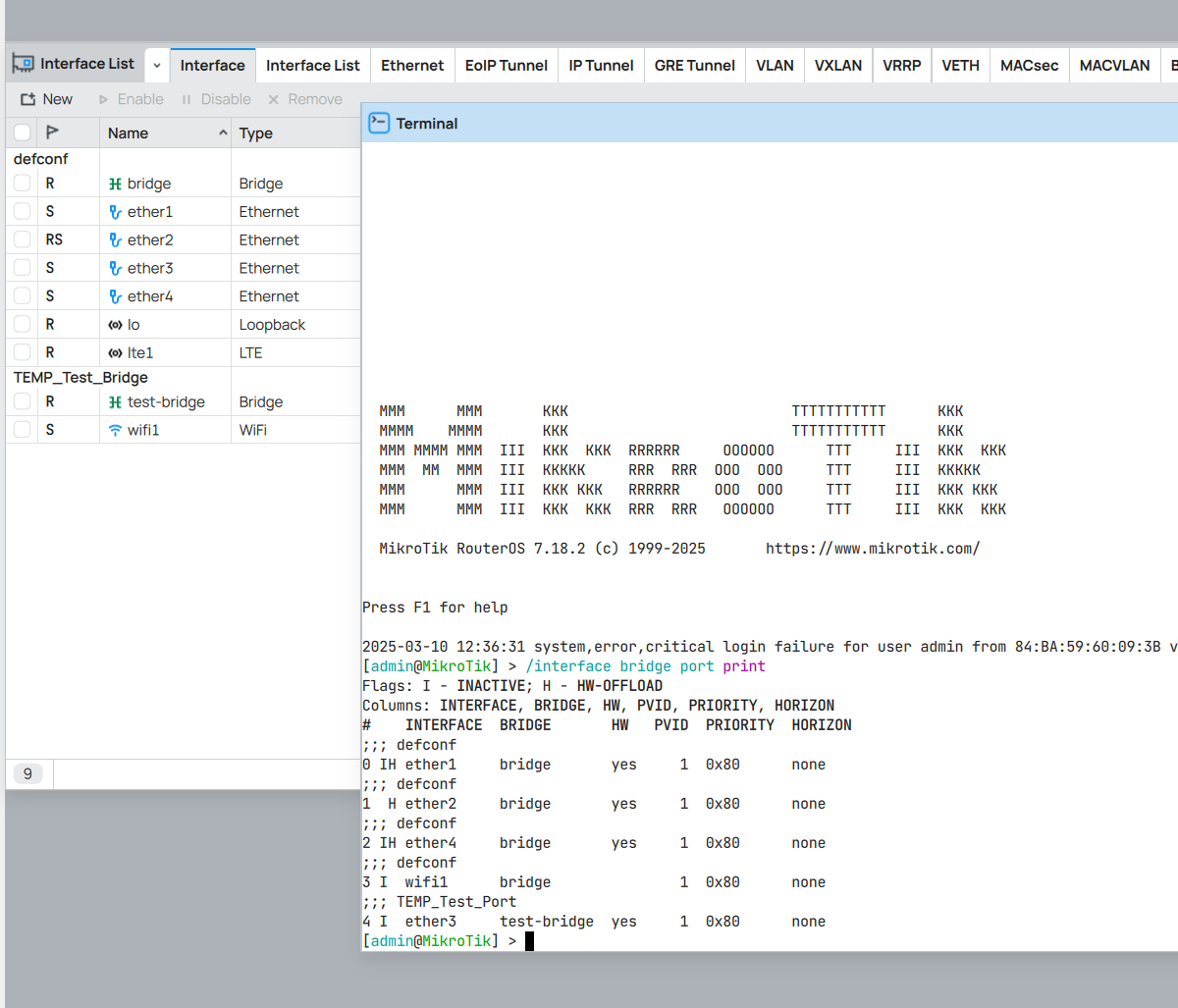Click the flag column header icon

click(53, 133)
